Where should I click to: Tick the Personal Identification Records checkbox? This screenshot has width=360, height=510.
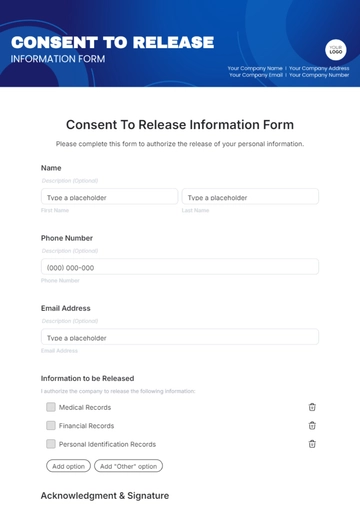click(x=51, y=444)
